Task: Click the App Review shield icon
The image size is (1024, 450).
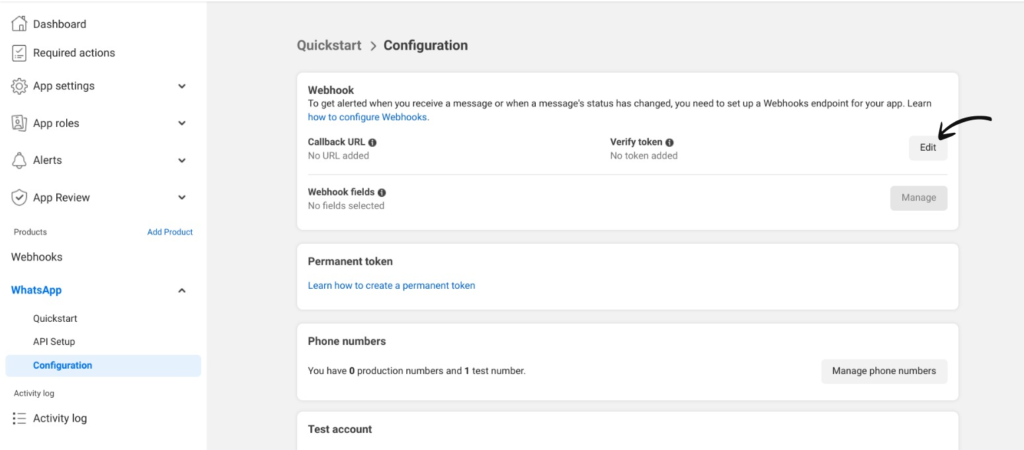Action: point(20,197)
